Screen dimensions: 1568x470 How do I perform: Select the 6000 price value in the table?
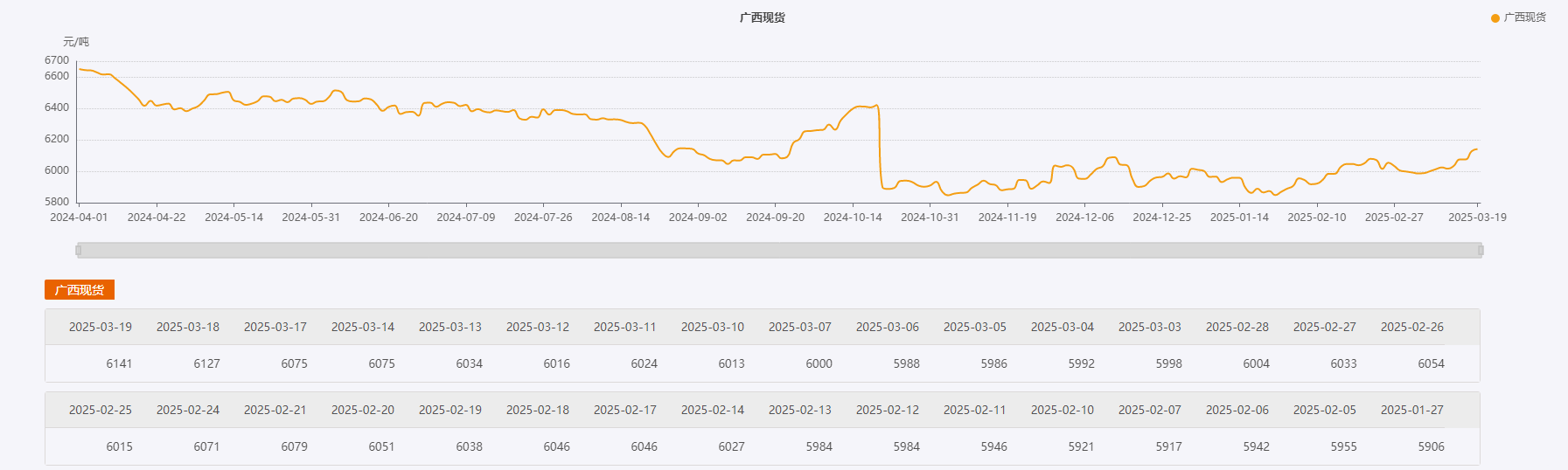click(x=819, y=363)
